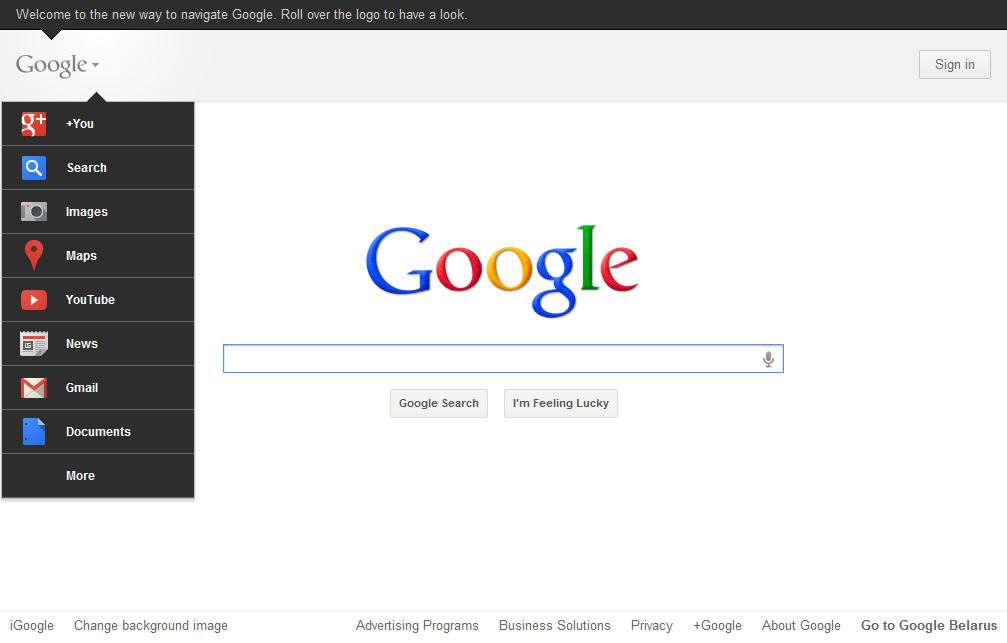Open Advertising Programs footer link
This screenshot has height=643, width=1007.
(417, 626)
